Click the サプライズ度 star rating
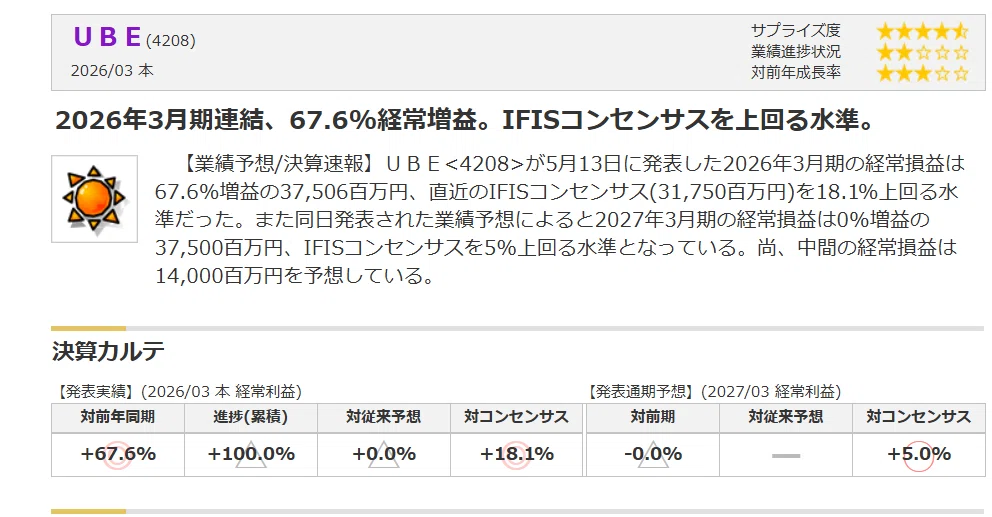 point(922,30)
